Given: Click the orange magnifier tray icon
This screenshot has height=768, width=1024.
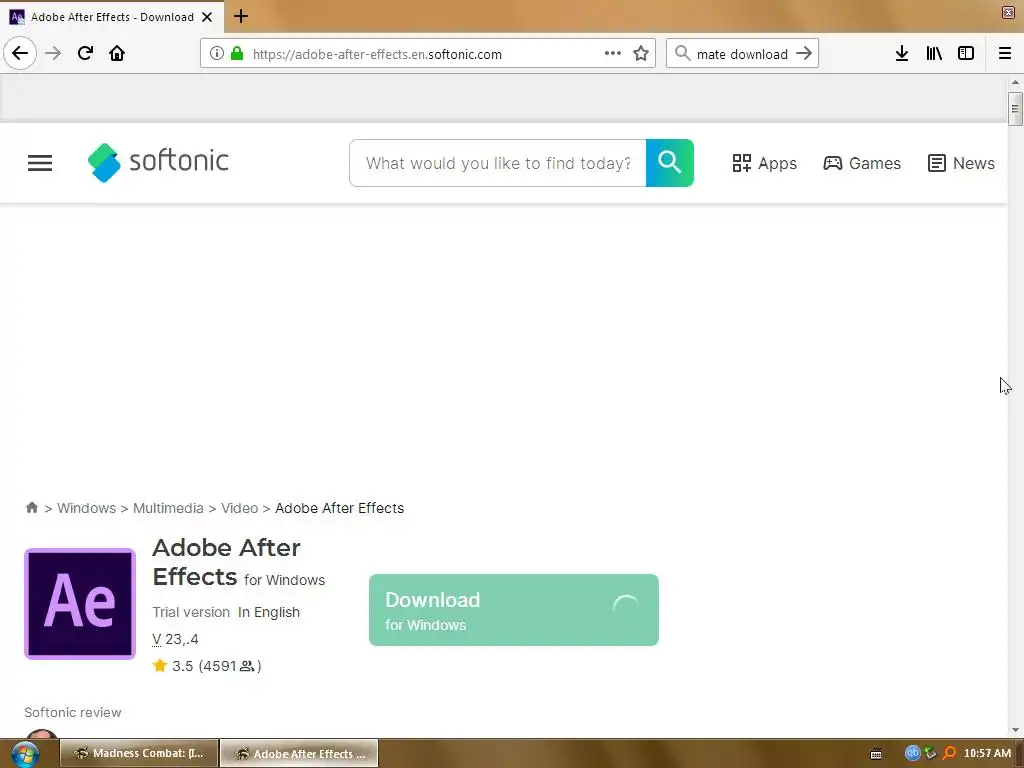Looking at the screenshot, I should point(950,753).
